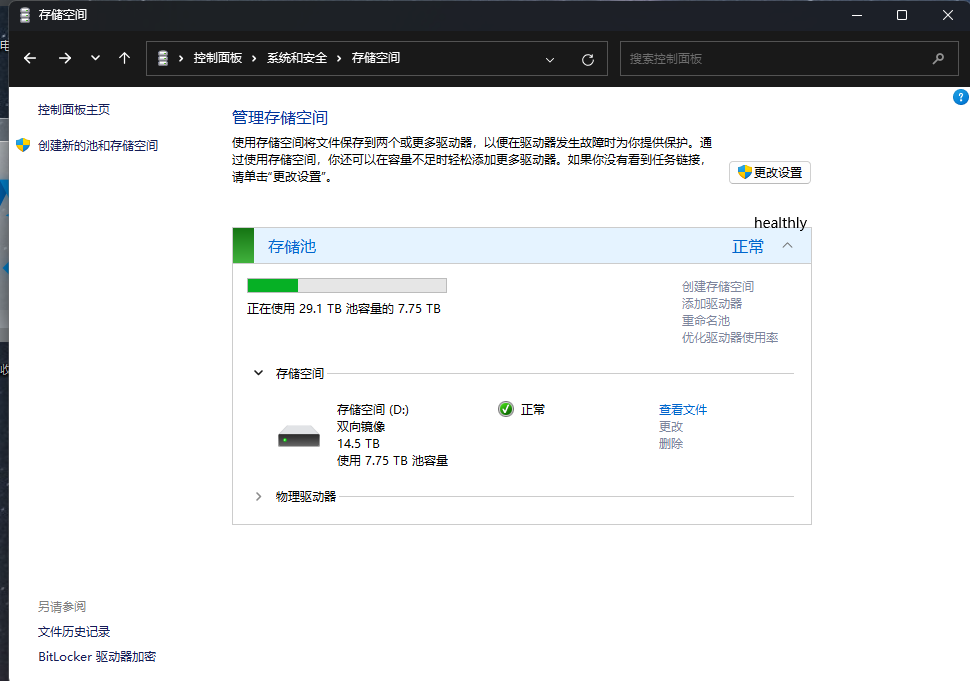This screenshot has width=970, height=681.
Task: Open the blue help question mark
Action: 960,97
